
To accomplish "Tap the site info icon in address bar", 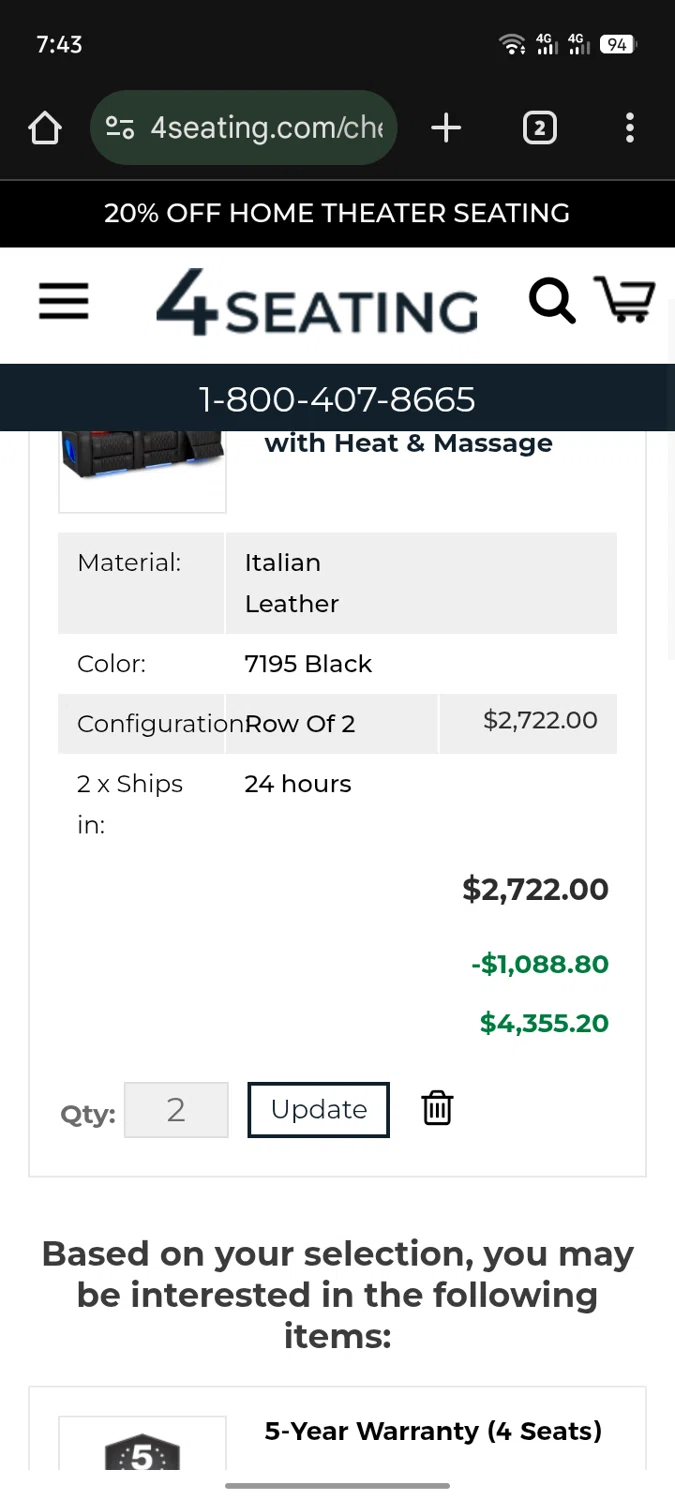I will tap(120, 128).
